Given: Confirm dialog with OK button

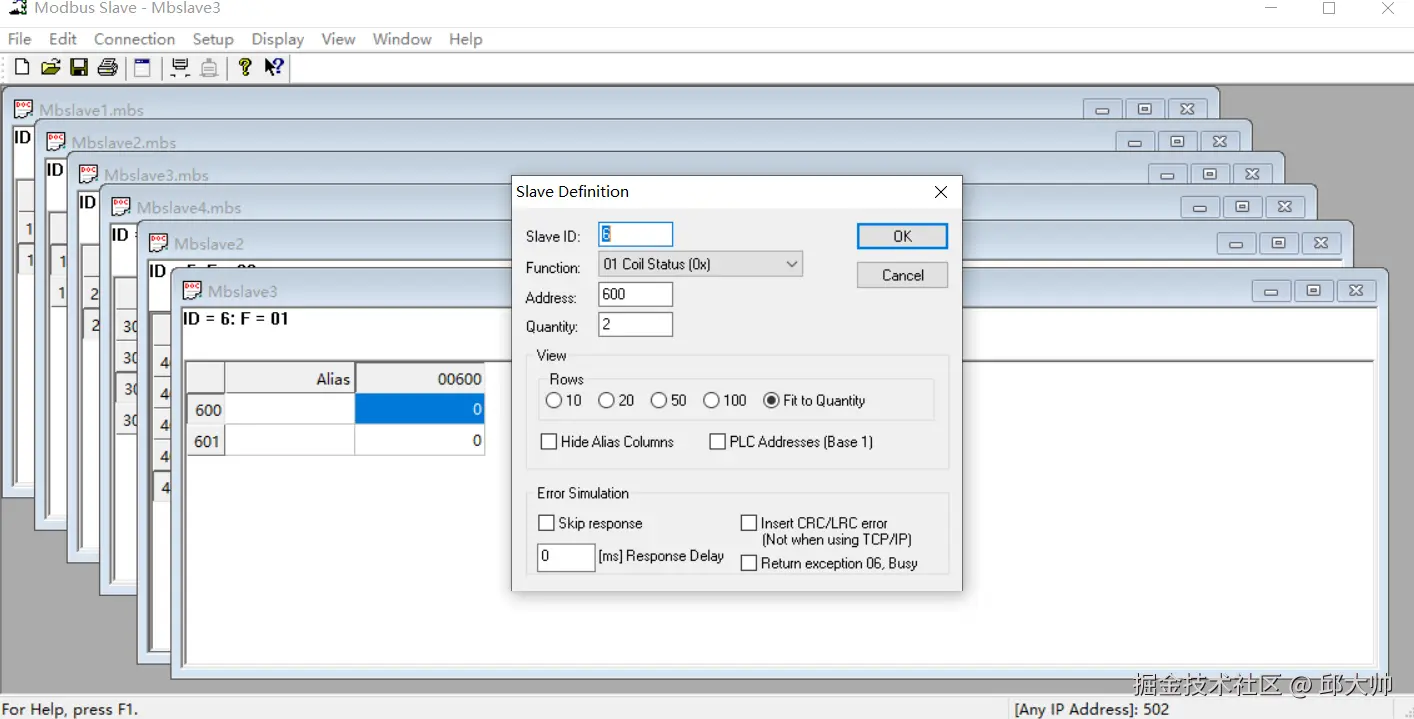Looking at the screenshot, I should (902, 236).
